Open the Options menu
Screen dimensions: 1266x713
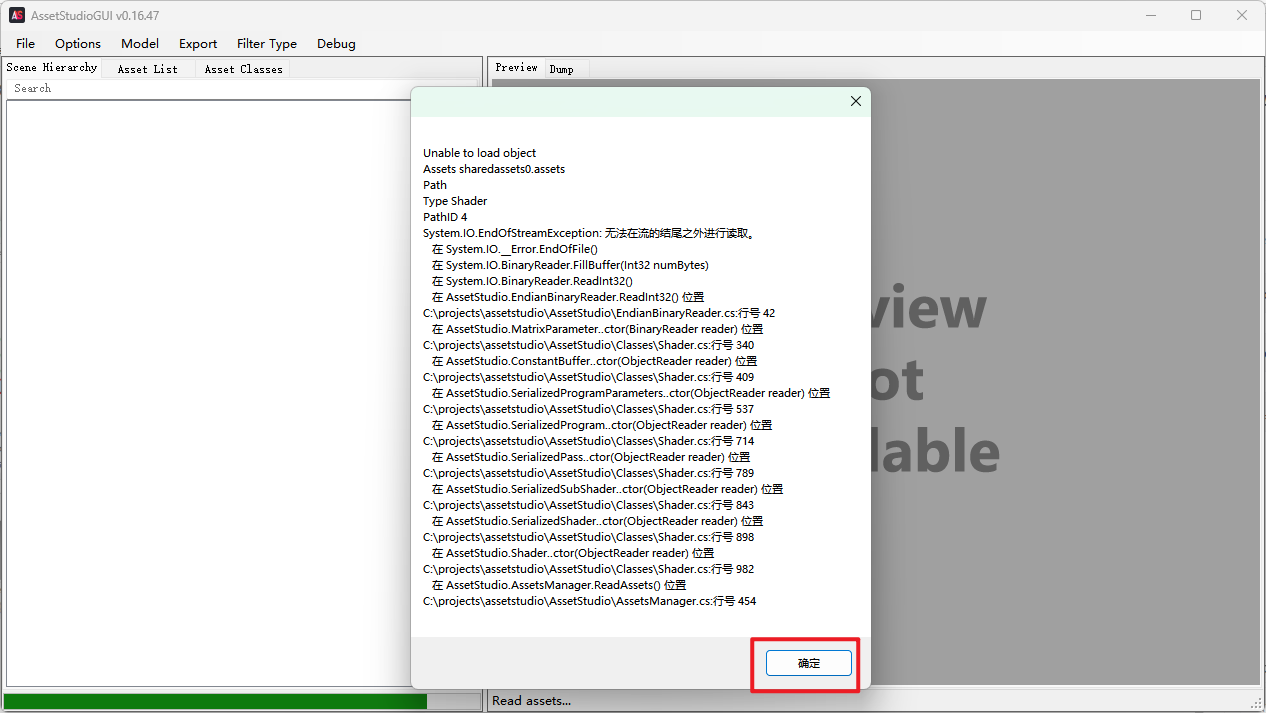[78, 43]
